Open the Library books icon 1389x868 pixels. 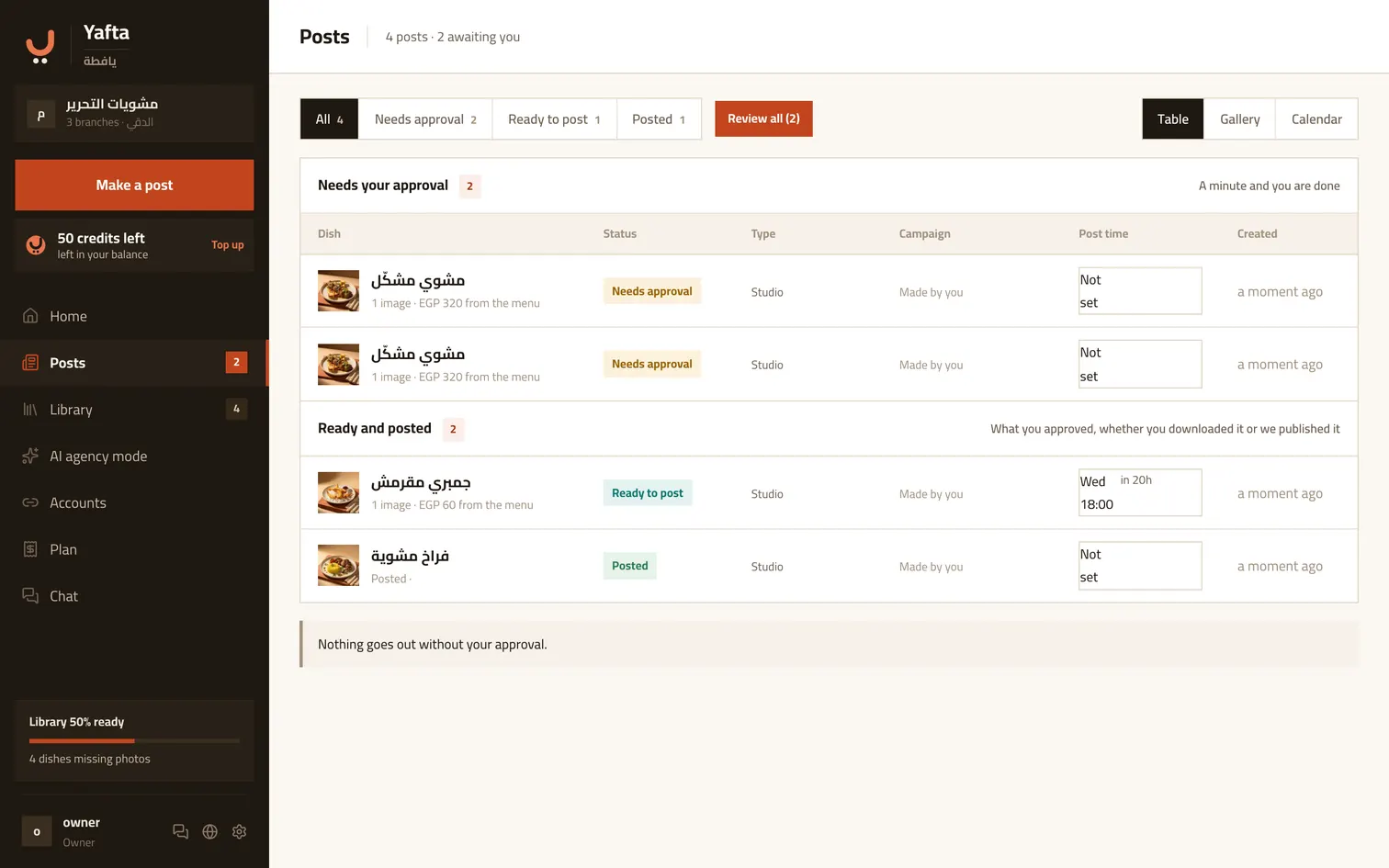pyautogui.click(x=30, y=410)
